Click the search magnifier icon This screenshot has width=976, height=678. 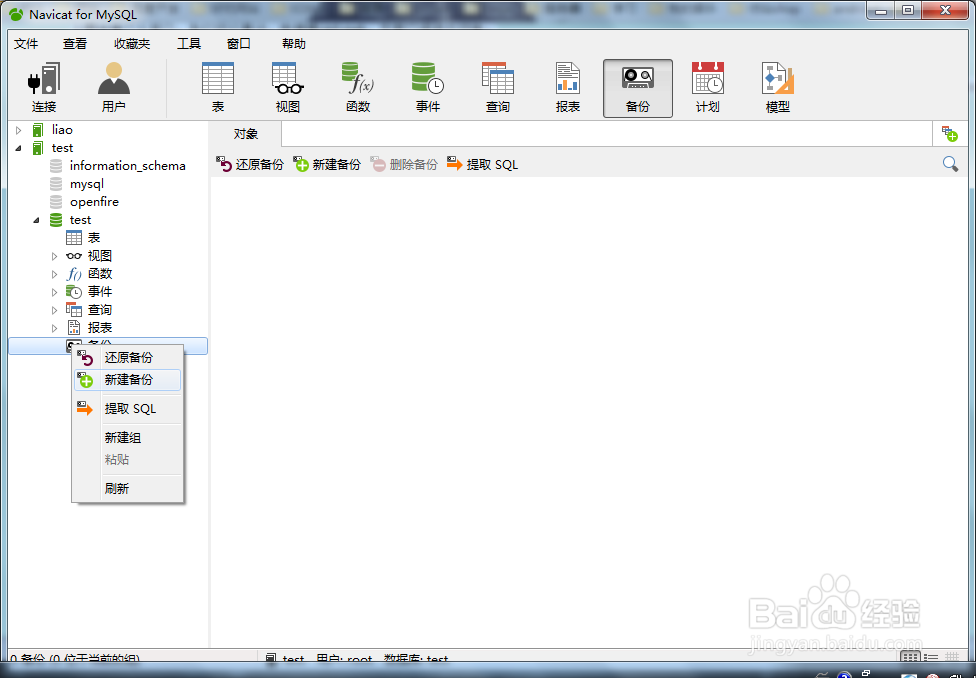click(x=950, y=164)
